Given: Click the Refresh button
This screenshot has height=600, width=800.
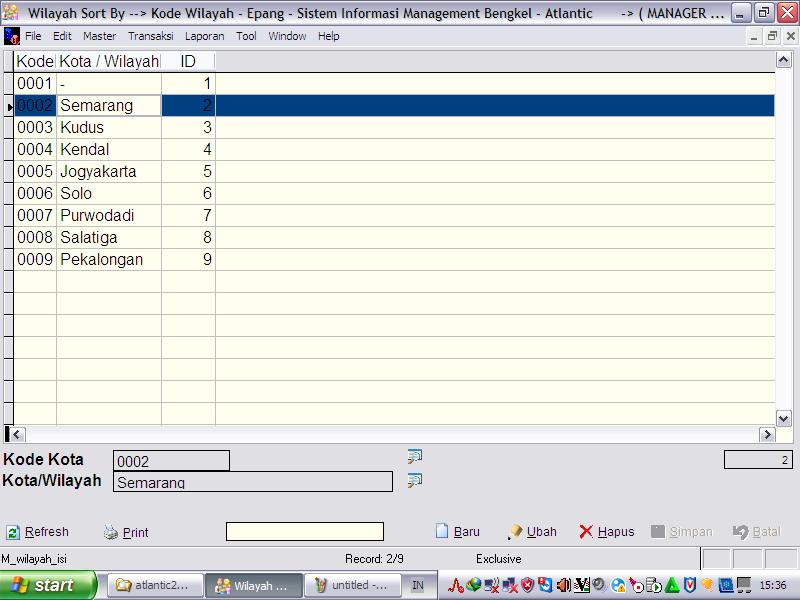Looking at the screenshot, I should click(x=38, y=532).
